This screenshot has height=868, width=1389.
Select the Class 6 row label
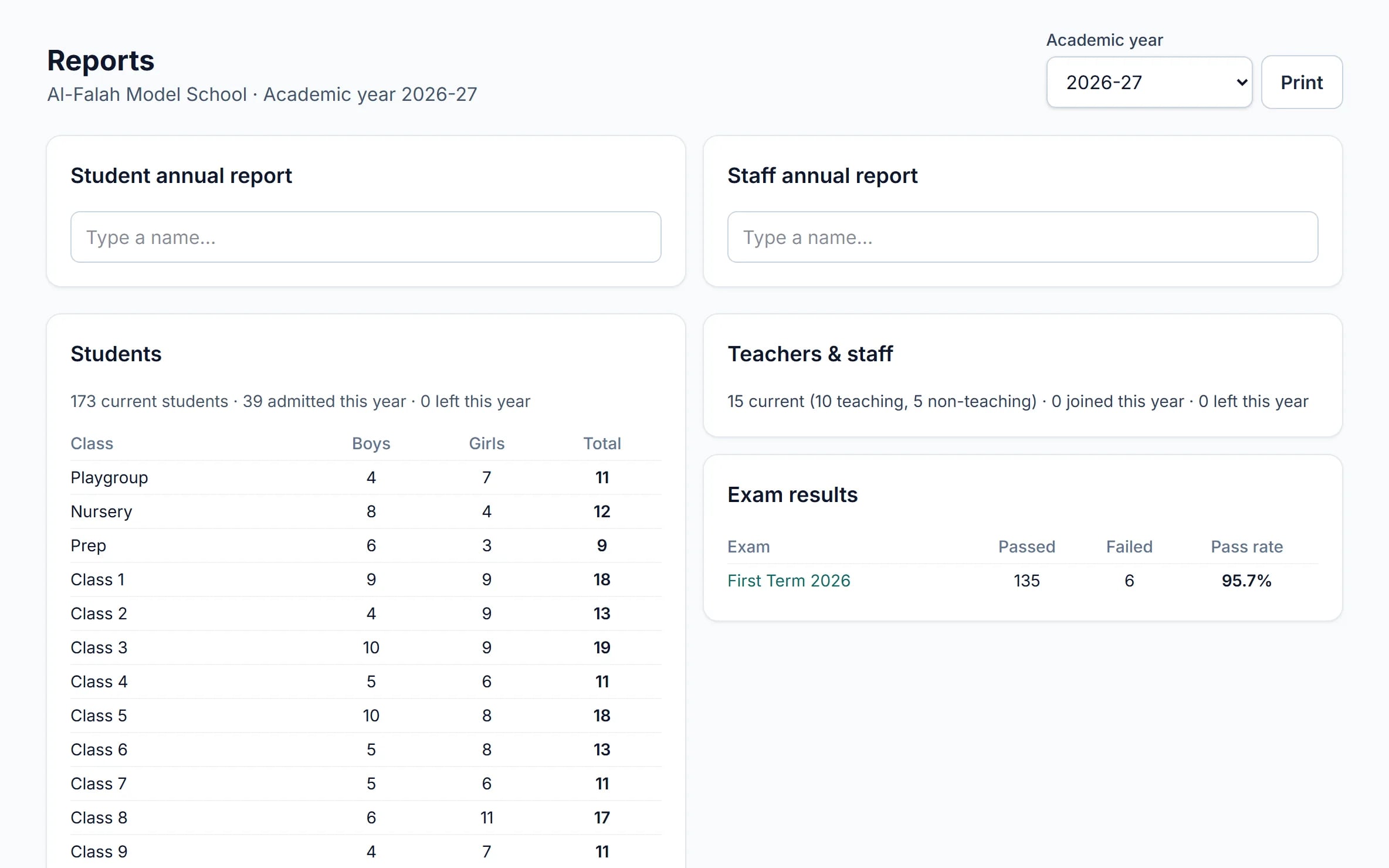99,750
